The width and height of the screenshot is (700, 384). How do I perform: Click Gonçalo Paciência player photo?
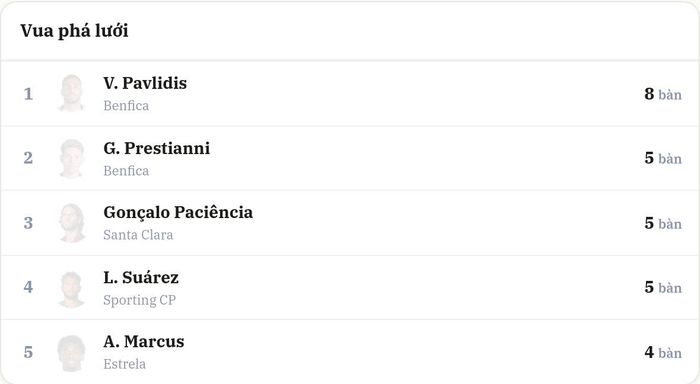[x=71, y=223]
